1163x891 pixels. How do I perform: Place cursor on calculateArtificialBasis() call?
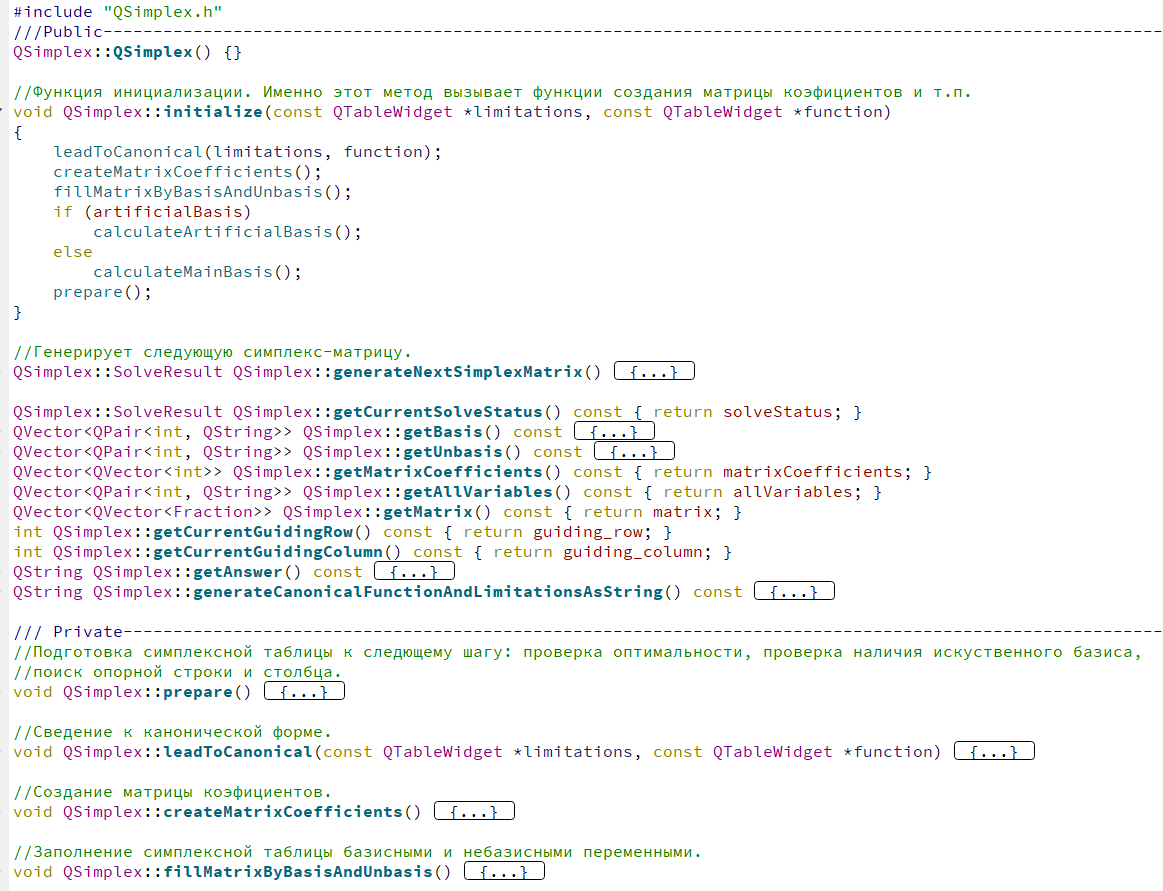pyautogui.click(x=227, y=231)
